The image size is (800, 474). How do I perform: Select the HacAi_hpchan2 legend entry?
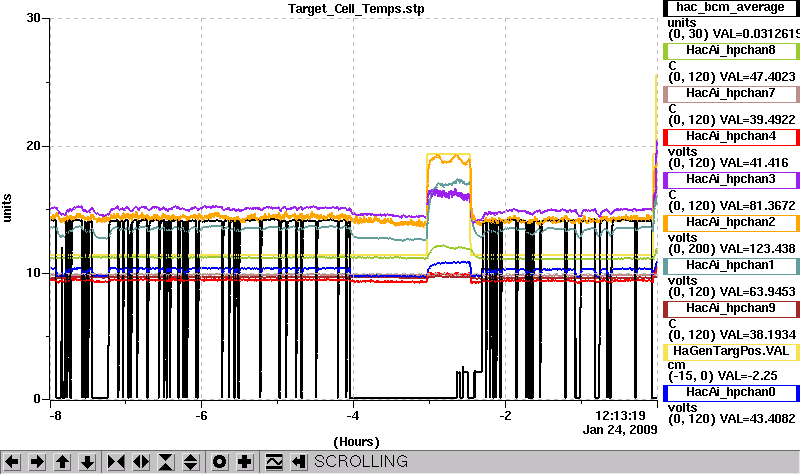(731, 222)
